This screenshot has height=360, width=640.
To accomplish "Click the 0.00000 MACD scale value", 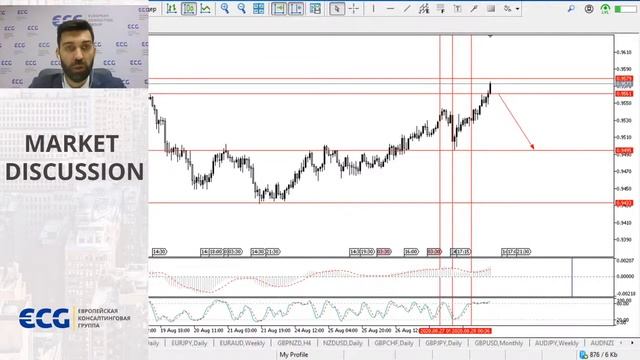I will pos(625,276).
